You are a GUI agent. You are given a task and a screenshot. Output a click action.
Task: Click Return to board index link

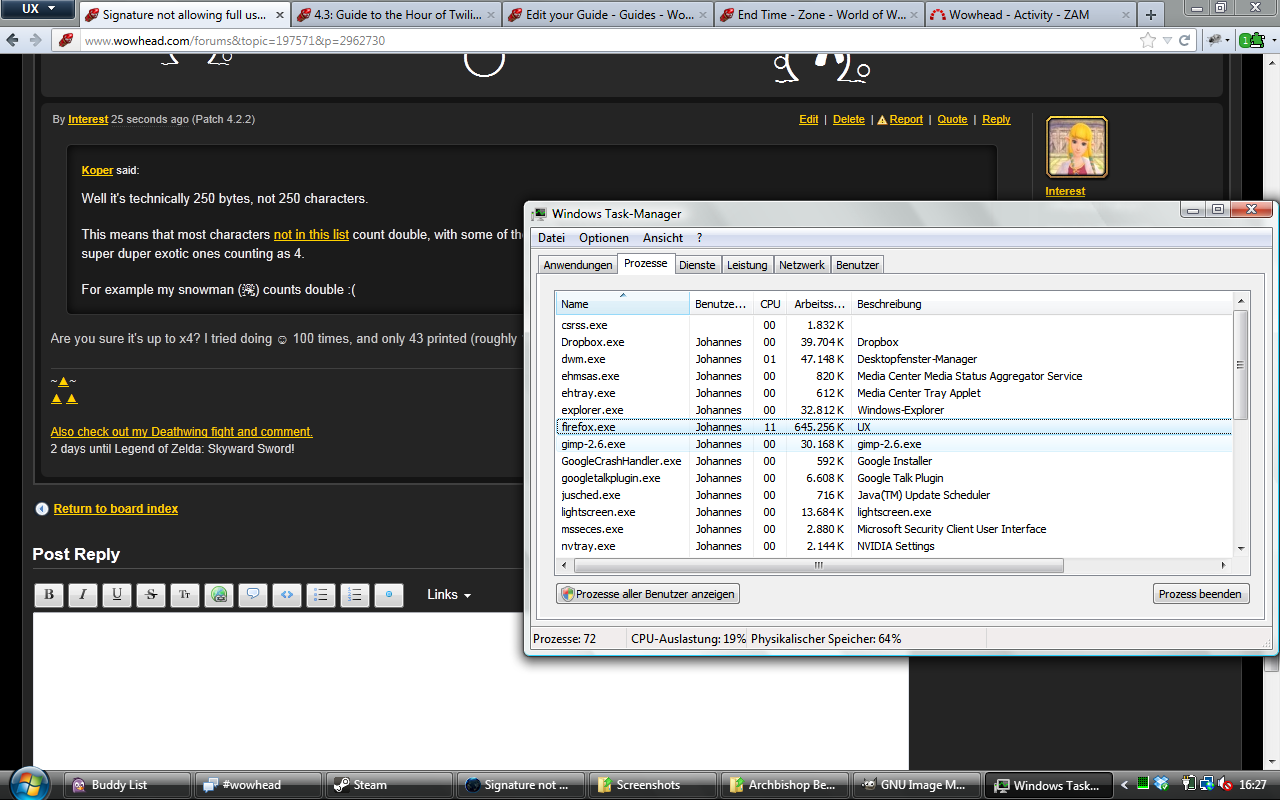(x=116, y=509)
